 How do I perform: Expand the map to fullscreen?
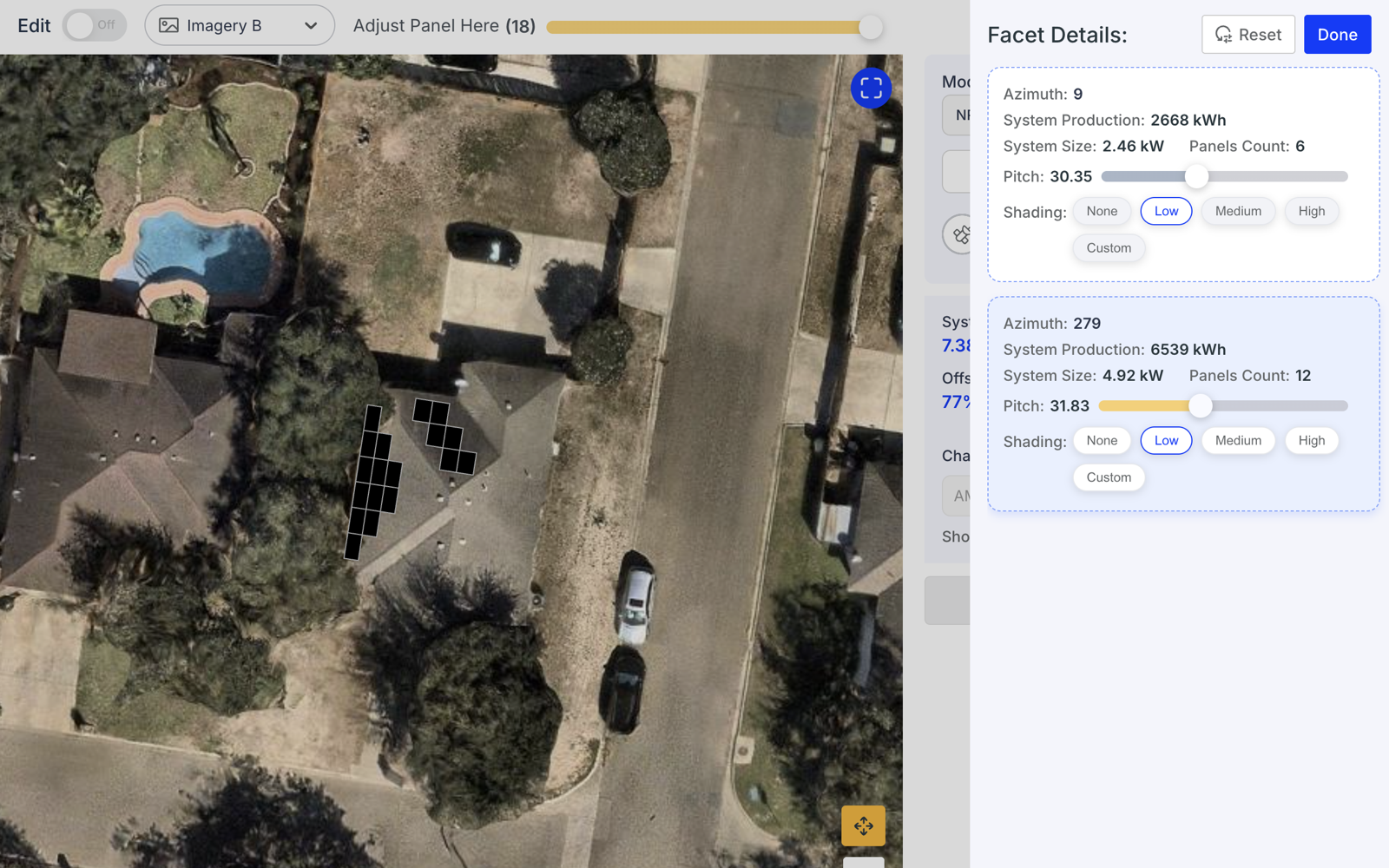pos(871,88)
